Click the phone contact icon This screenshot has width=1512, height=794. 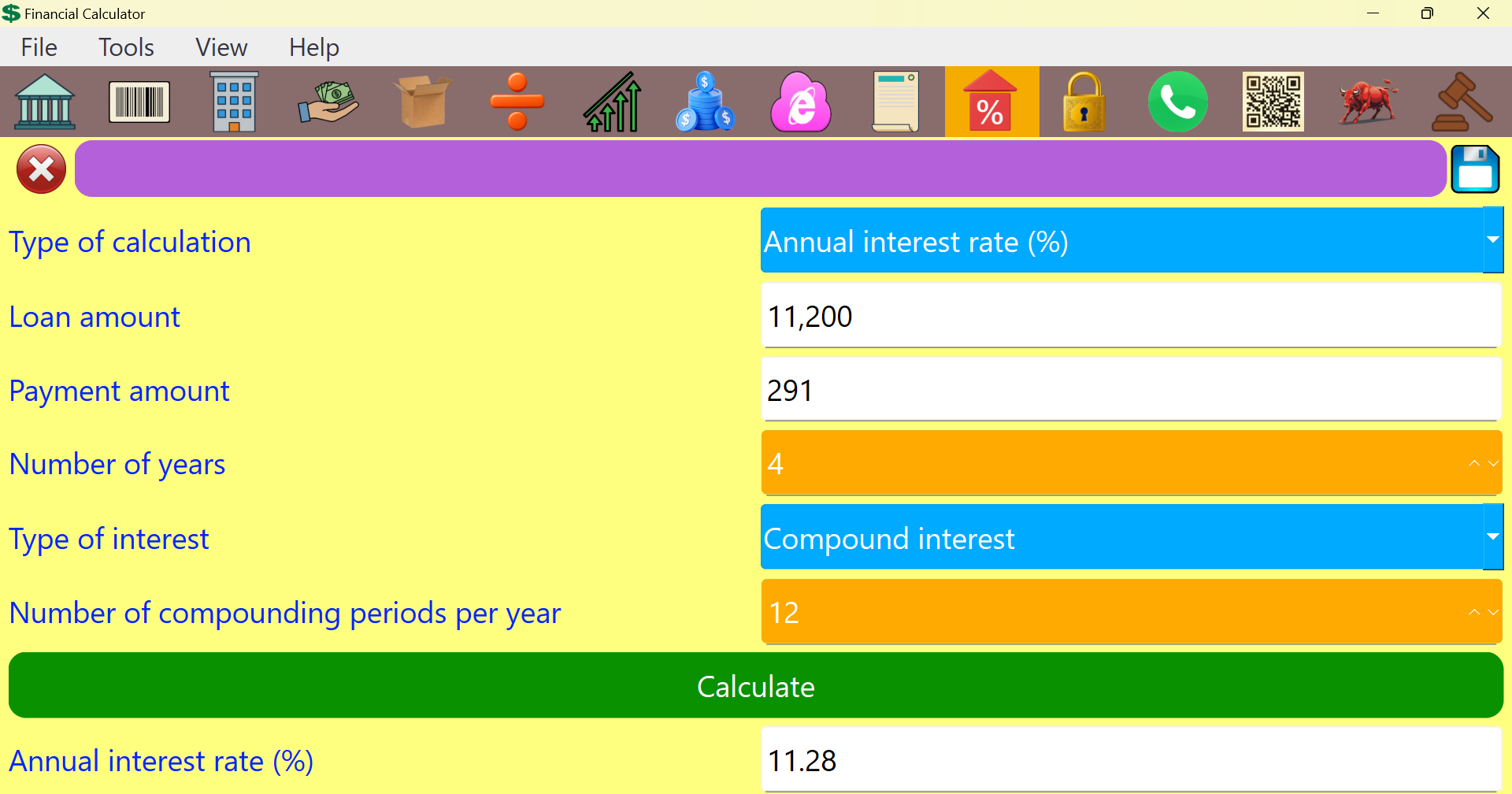[x=1178, y=102]
